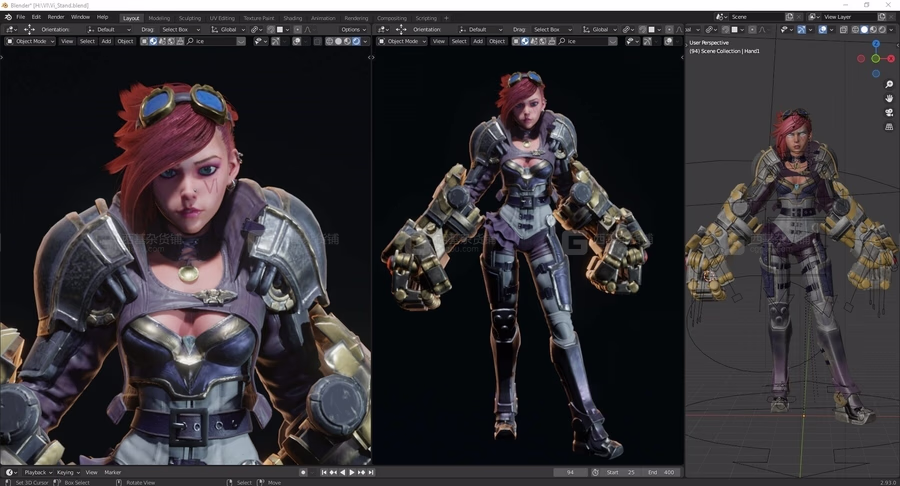Viewport: 900px width, 486px height.
Task: Toggle proportional editing in left viewport header
Action: click(x=297, y=29)
